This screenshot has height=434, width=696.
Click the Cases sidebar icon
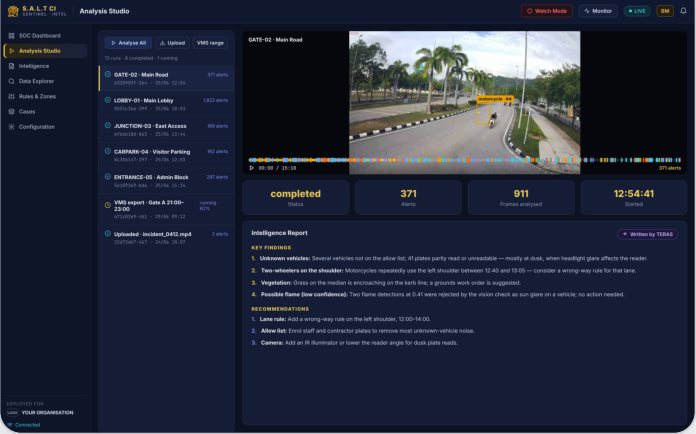click(x=12, y=111)
